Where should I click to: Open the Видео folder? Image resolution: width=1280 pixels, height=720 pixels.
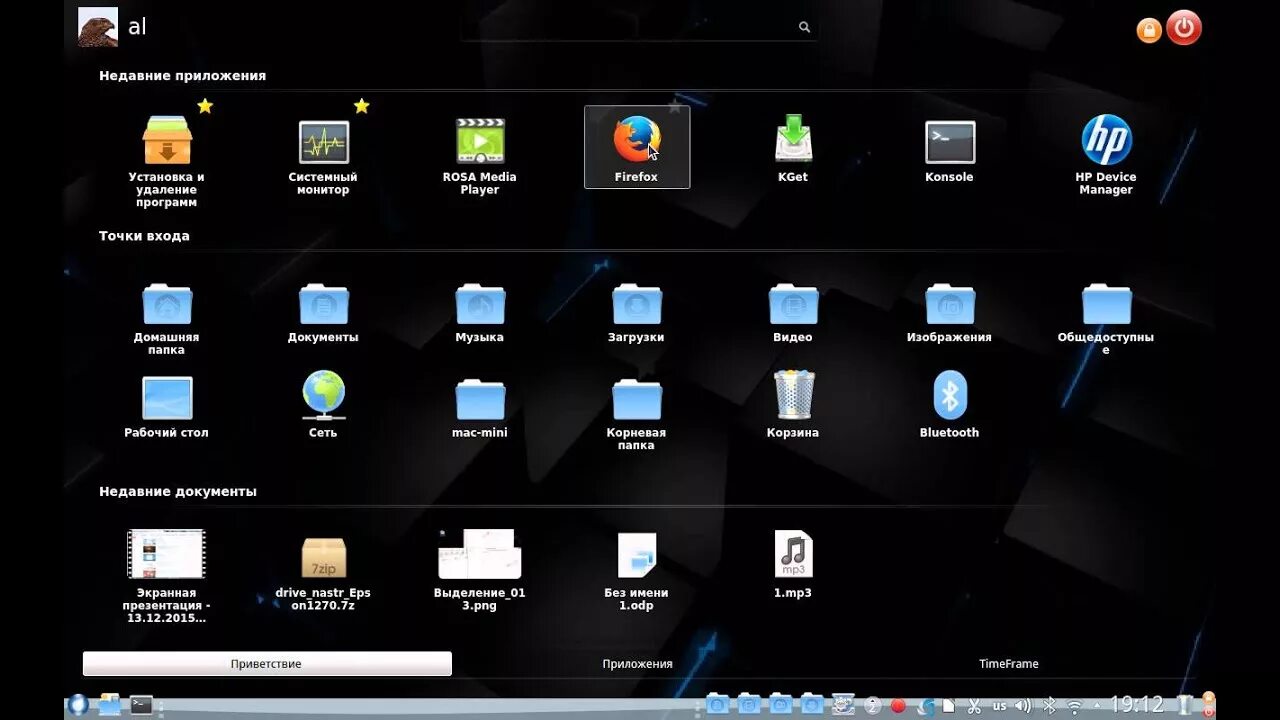coord(793,313)
